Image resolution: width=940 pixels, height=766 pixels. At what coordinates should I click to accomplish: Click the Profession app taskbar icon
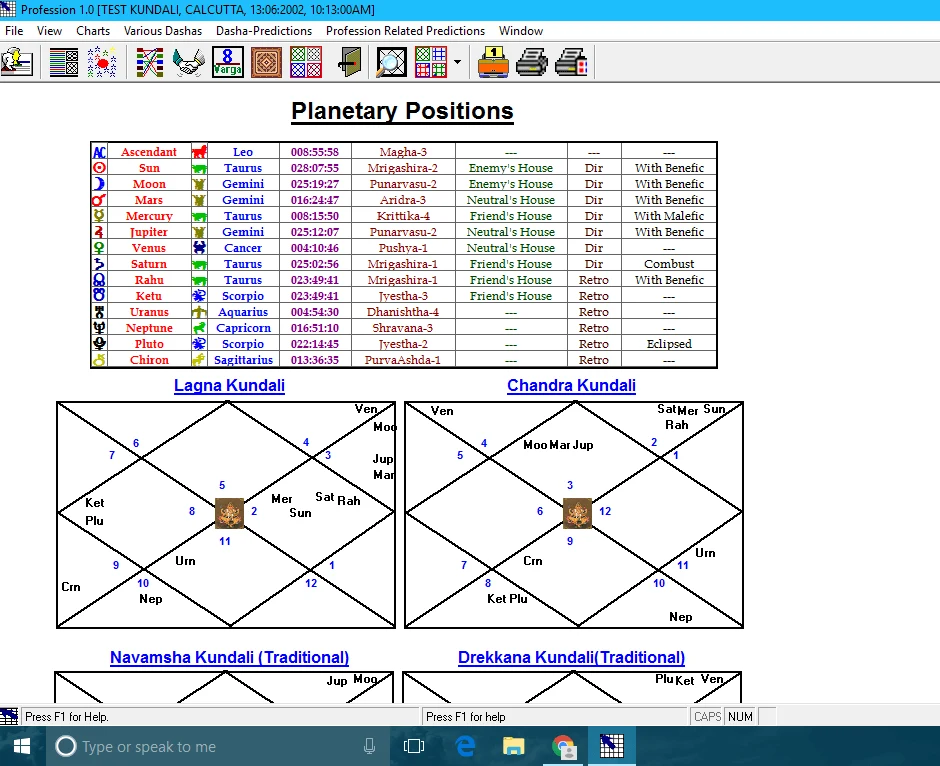[x=612, y=746]
